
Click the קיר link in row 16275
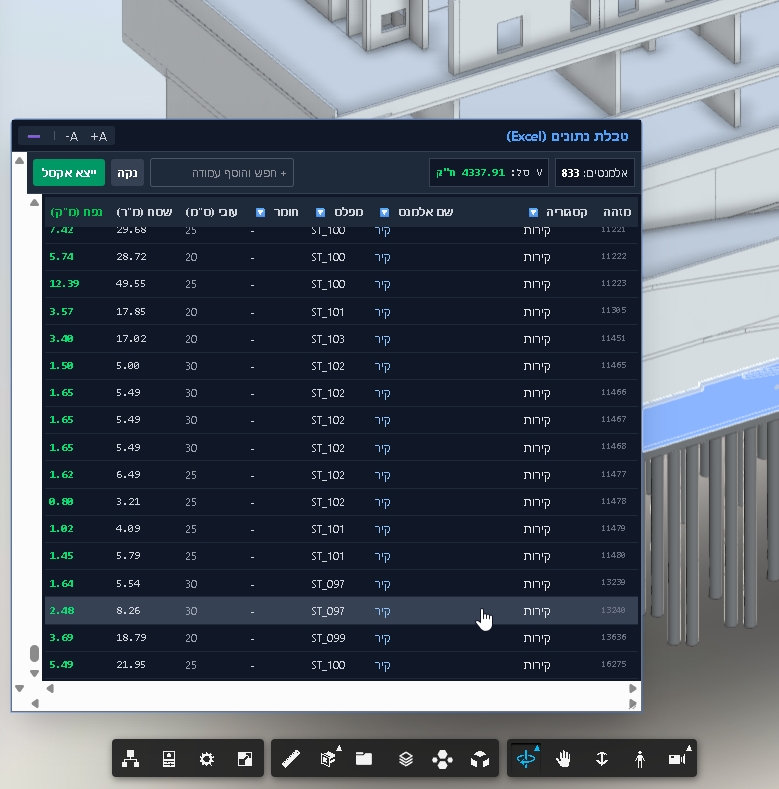click(x=382, y=665)
